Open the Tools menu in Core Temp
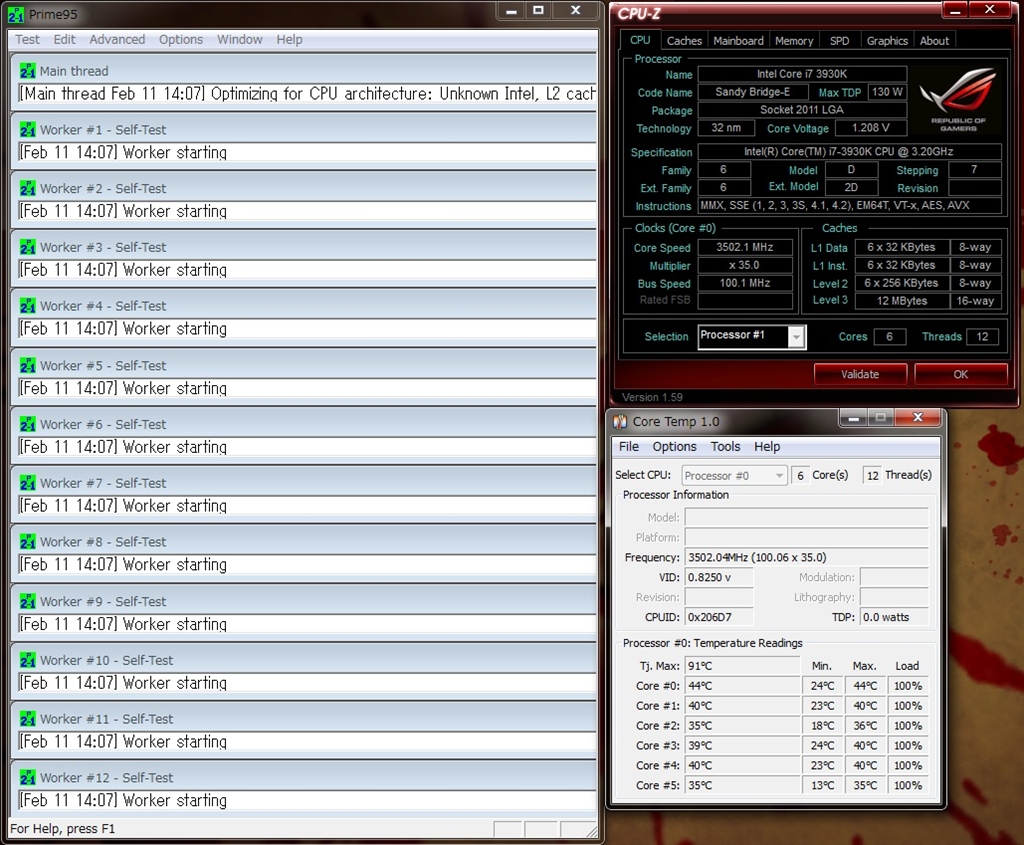Screen dimensions: 1024x845 pos(725,447)
